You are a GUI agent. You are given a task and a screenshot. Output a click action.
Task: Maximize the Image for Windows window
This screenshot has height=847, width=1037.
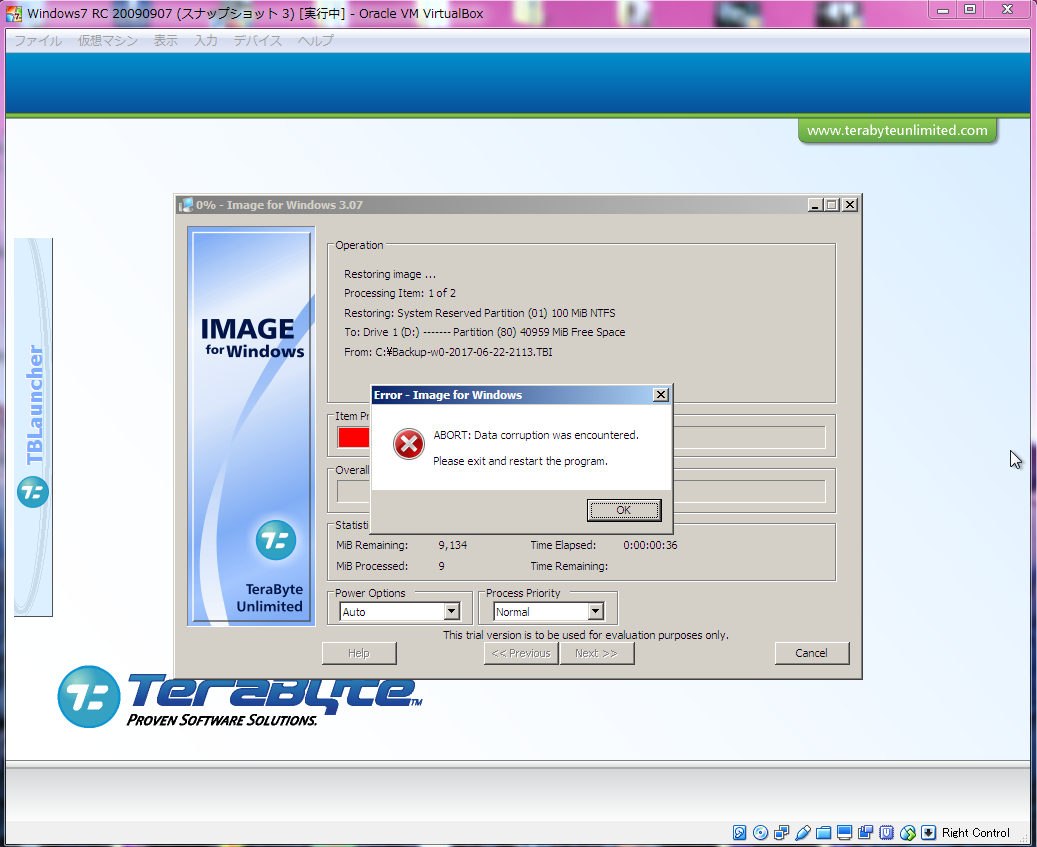pyautogui.click(x=831, y=205)
